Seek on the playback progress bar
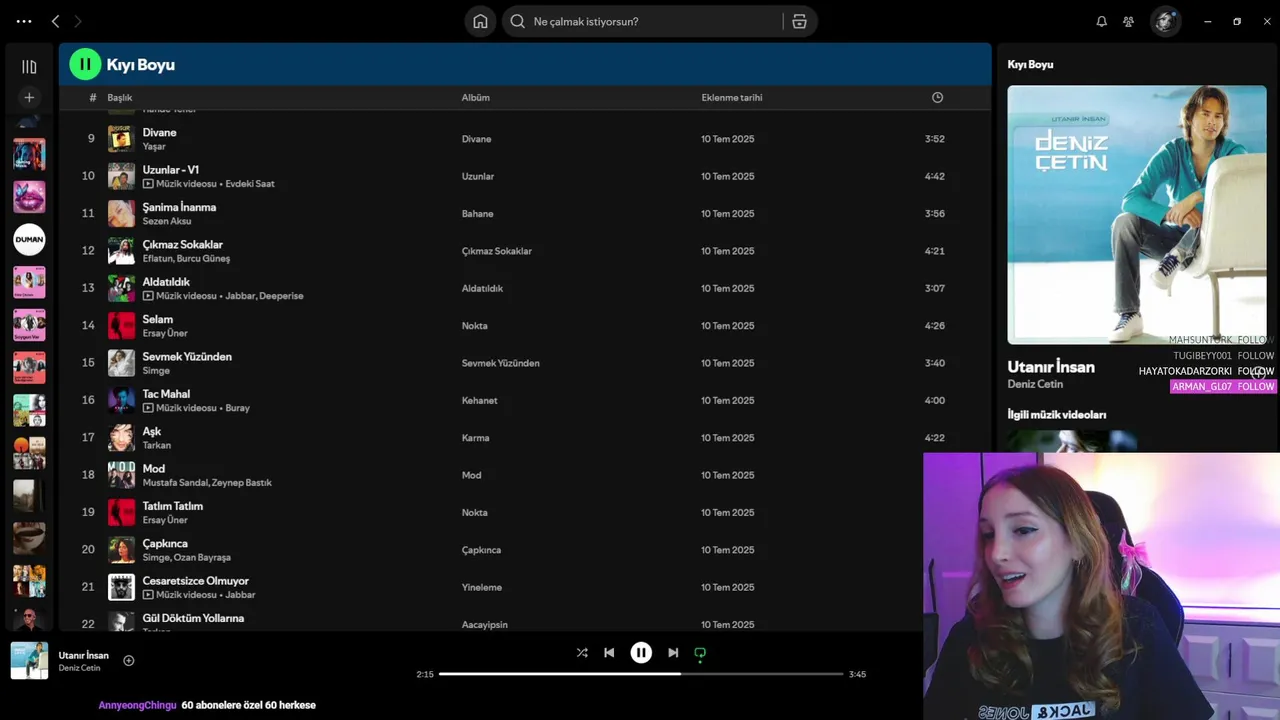 point(641,674)
